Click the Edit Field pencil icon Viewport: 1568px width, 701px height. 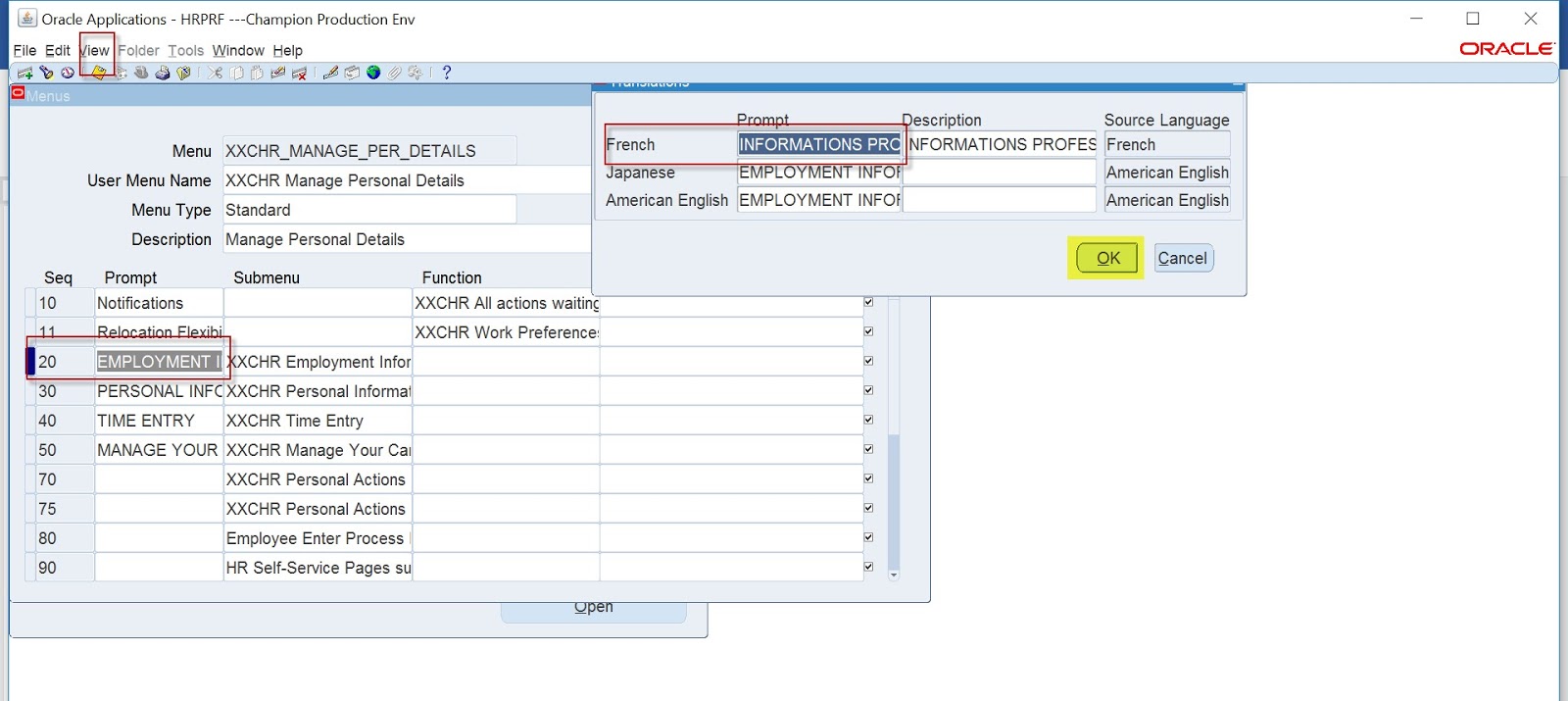[x=330, y=73]
